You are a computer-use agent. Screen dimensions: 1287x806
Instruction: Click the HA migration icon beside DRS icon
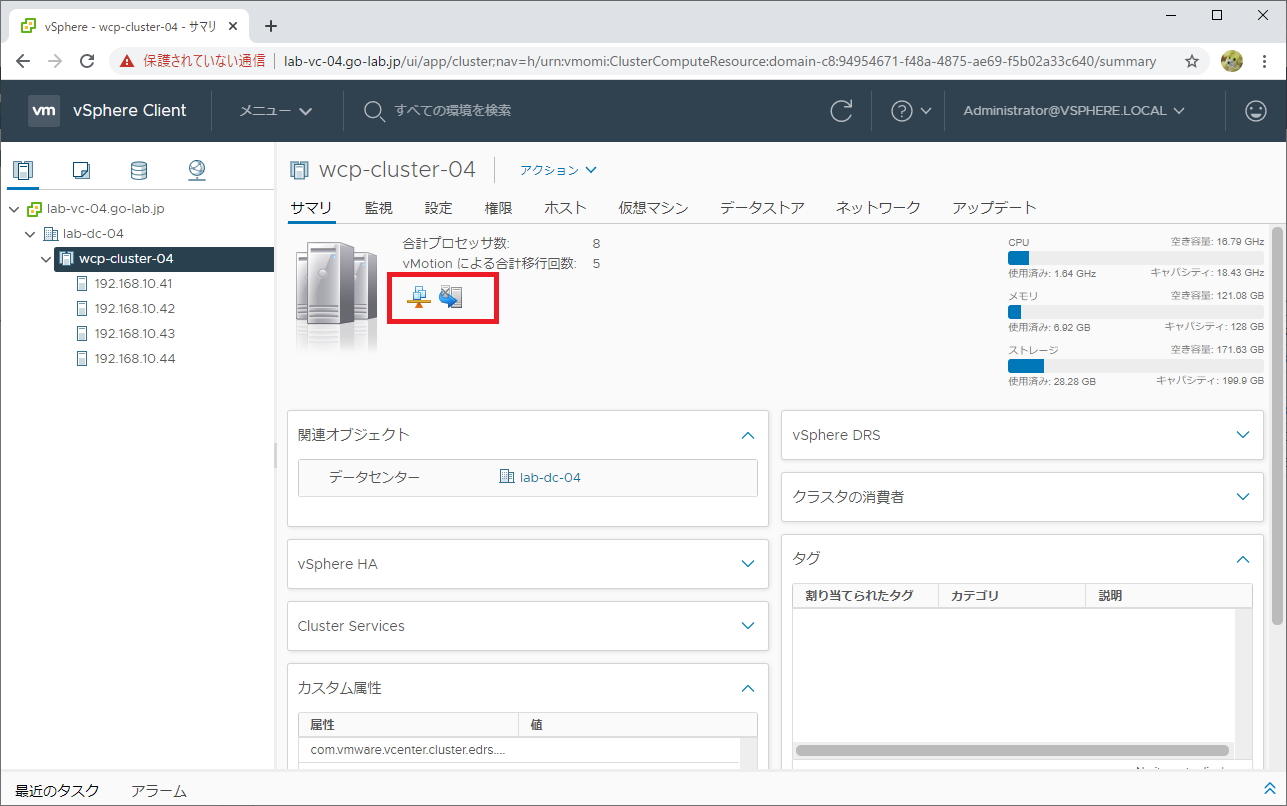pyautogui.click(x=451, y=297)
